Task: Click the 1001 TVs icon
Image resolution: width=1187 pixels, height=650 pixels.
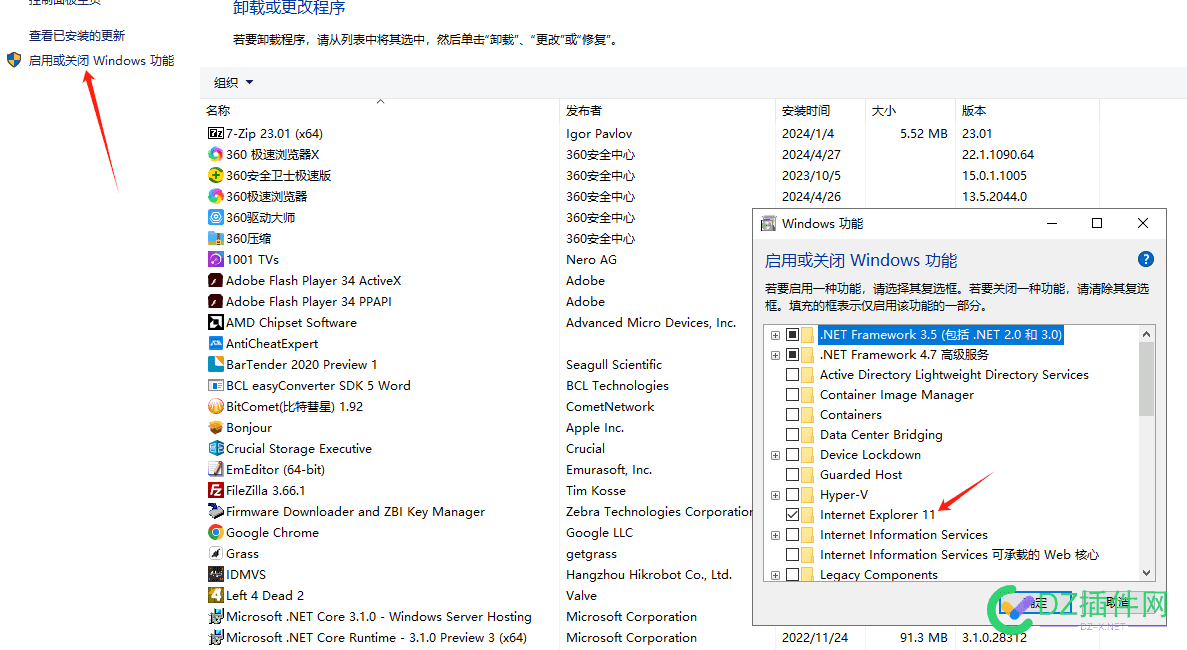Action: pos(216,260)
